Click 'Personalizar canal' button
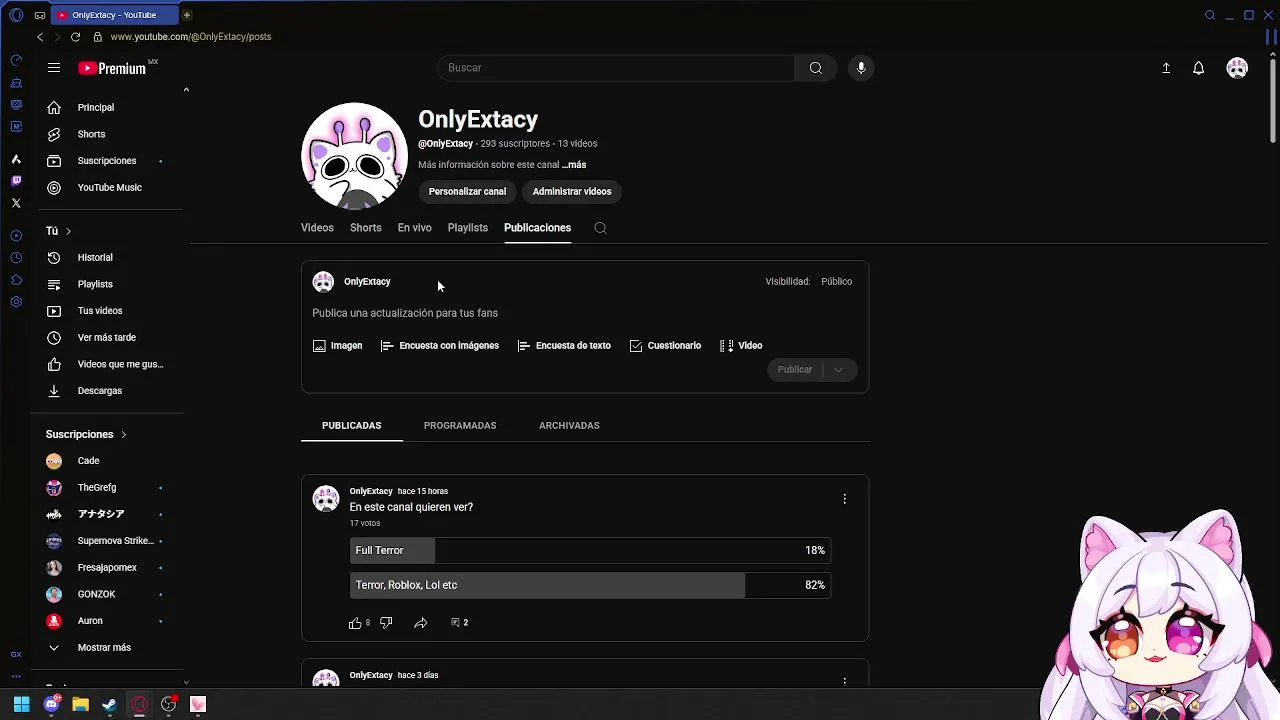Viewport: 1280px width, 720px height. (x=467, y=192)
